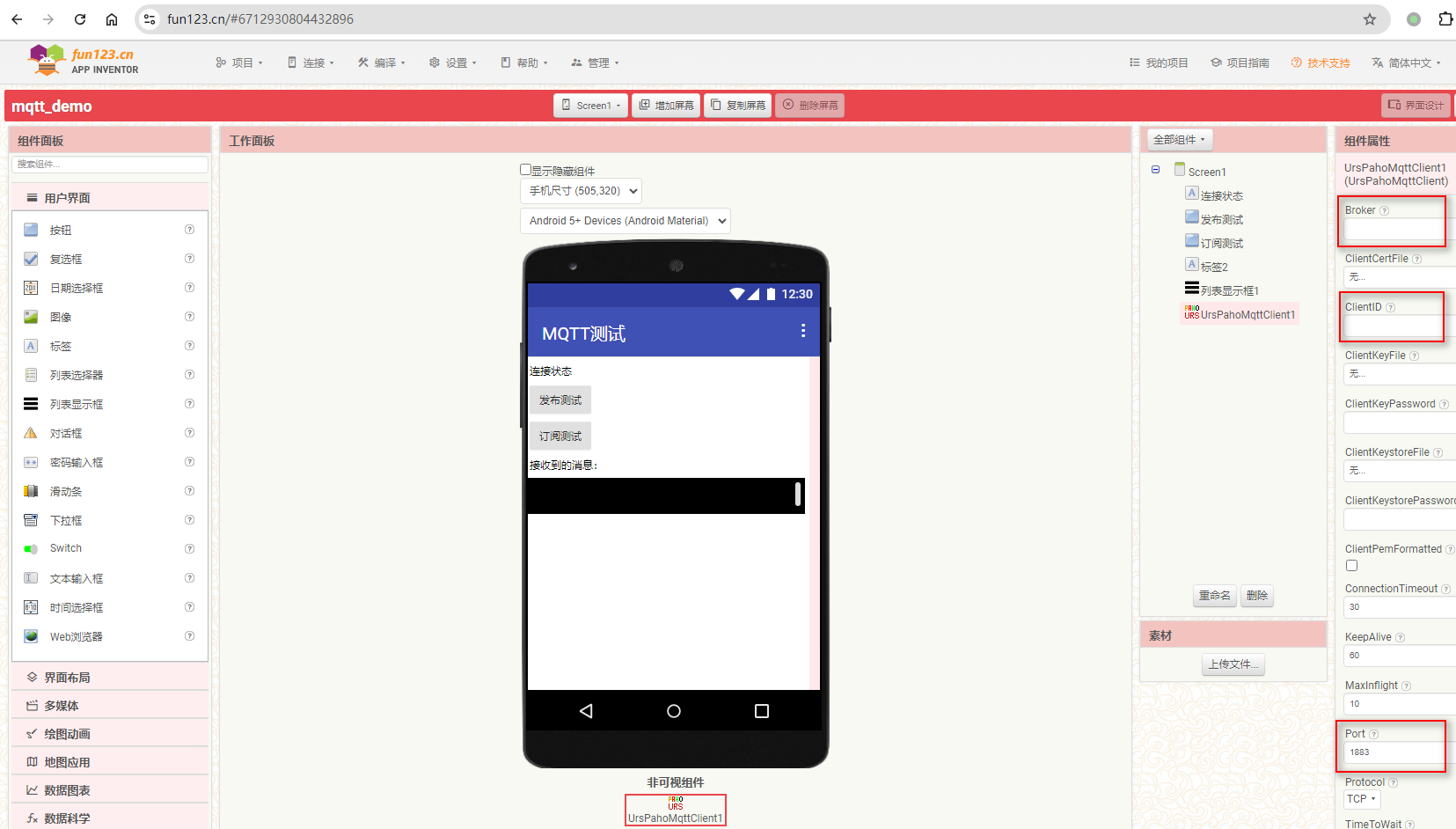Screen dimensions: 1456x829
Task: Change Protocol from TCP using its dropdown
Action: pyautogui.click(x=1361, y=799)
